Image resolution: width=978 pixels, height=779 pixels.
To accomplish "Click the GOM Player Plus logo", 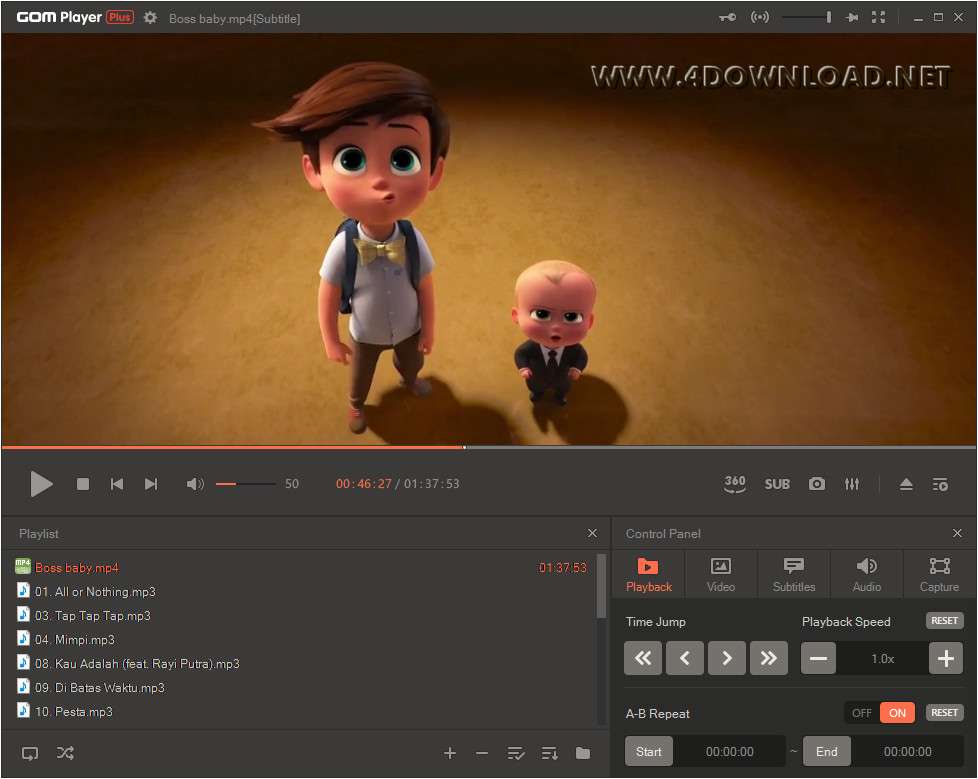I will click(x=75, y=17).
